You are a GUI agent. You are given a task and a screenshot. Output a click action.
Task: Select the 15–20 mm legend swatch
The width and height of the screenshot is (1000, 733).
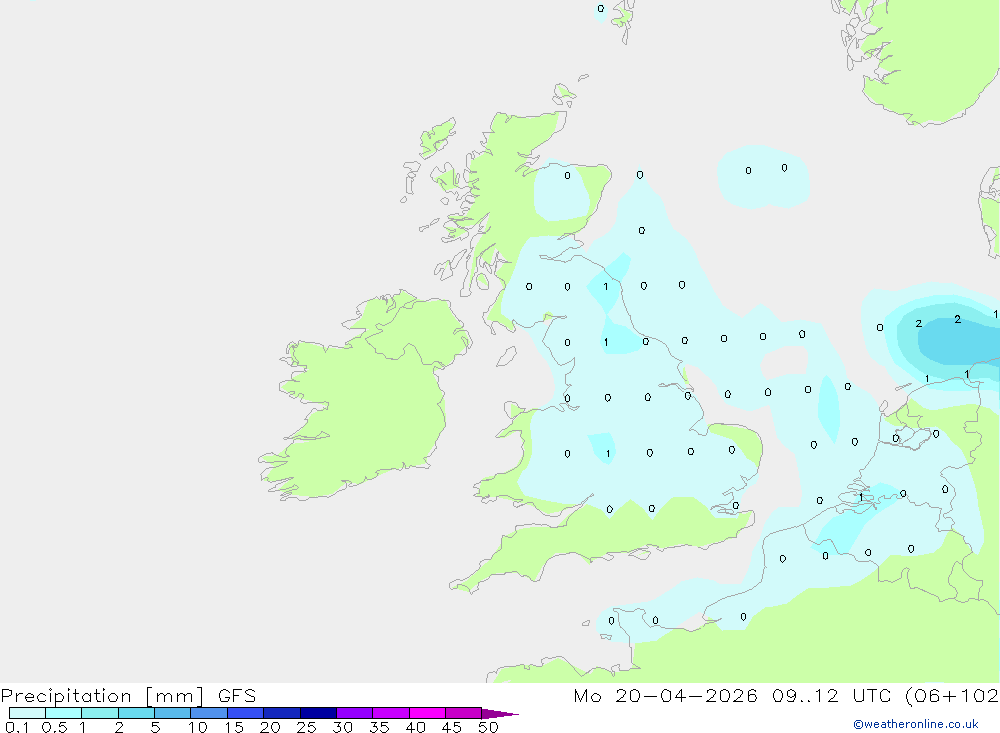point(245,713)
